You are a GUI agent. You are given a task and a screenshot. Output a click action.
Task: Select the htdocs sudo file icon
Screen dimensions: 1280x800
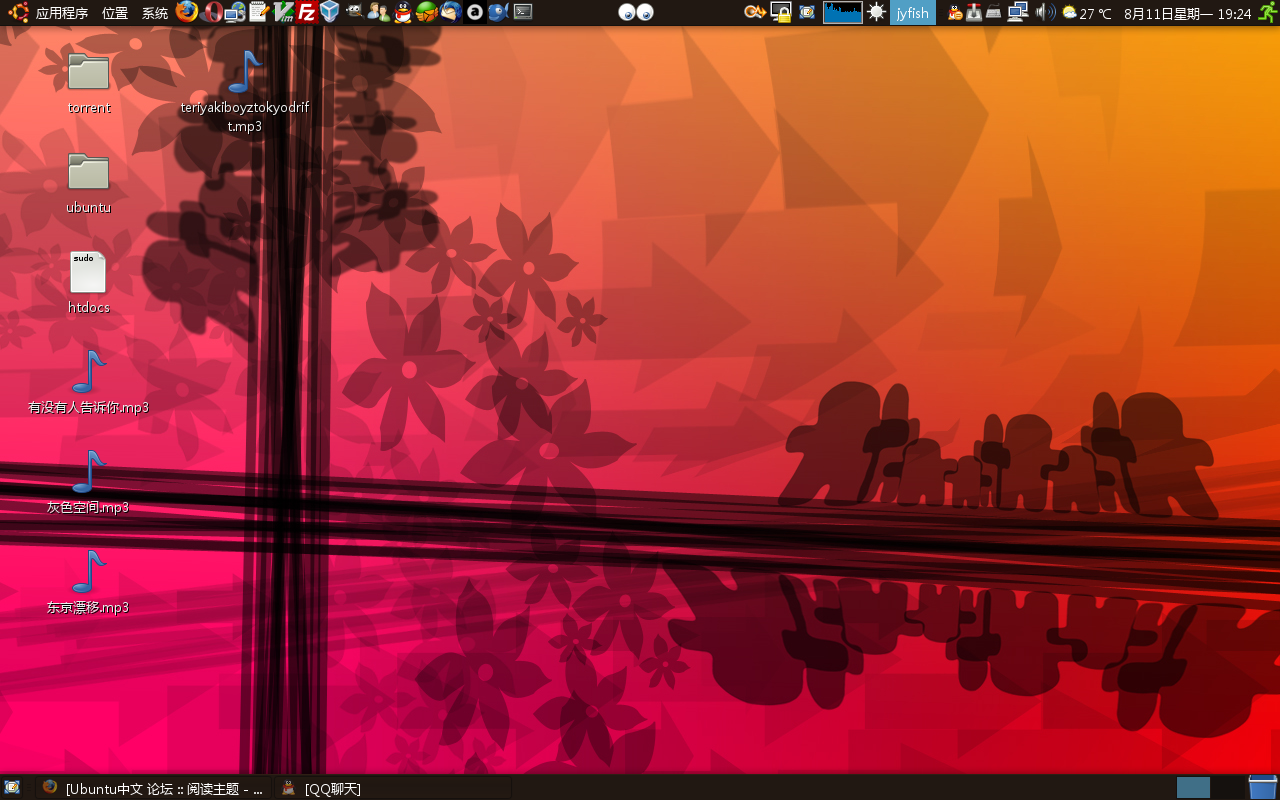coord(89,283)
